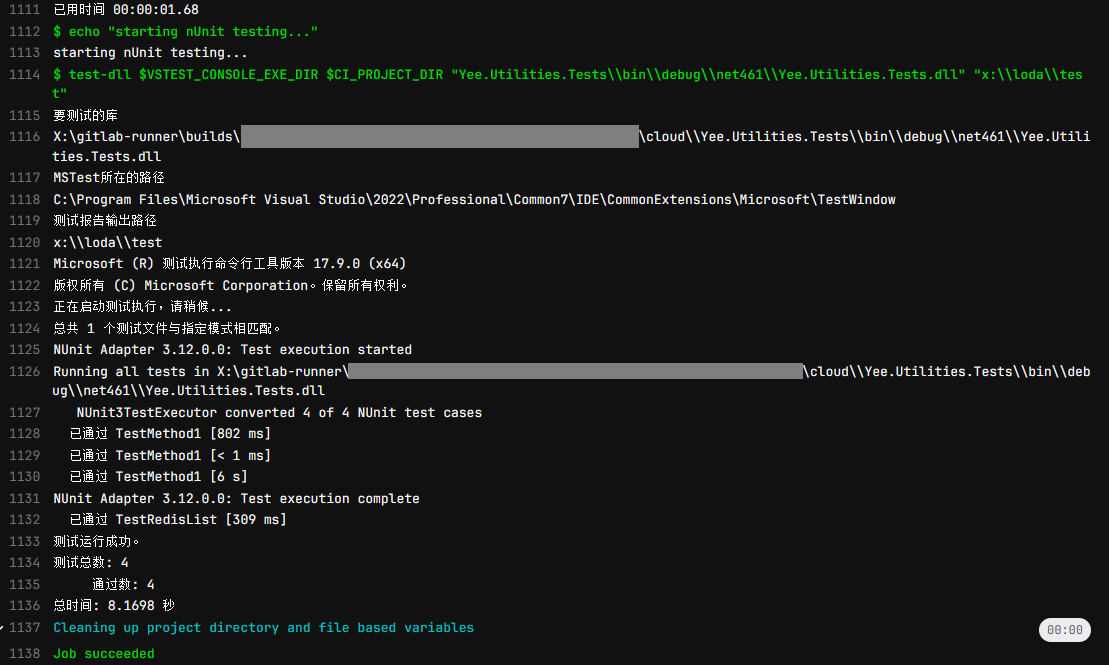Click the "Cleaning up project directory" section header
Image resolution: width=1109 pixels, height=665 pixels.
click(x=263, y=628)
